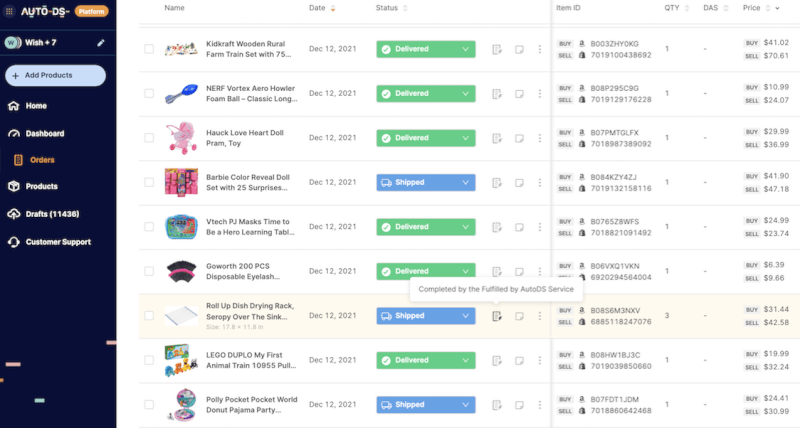
Task: Open three-dot menu for NERF Vortex Aero Howler
Action: (540, 94)
